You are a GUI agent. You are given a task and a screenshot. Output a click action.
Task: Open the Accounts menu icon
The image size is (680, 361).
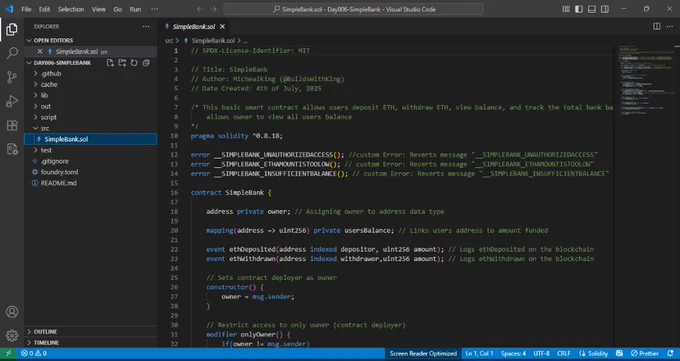point(12,312)
